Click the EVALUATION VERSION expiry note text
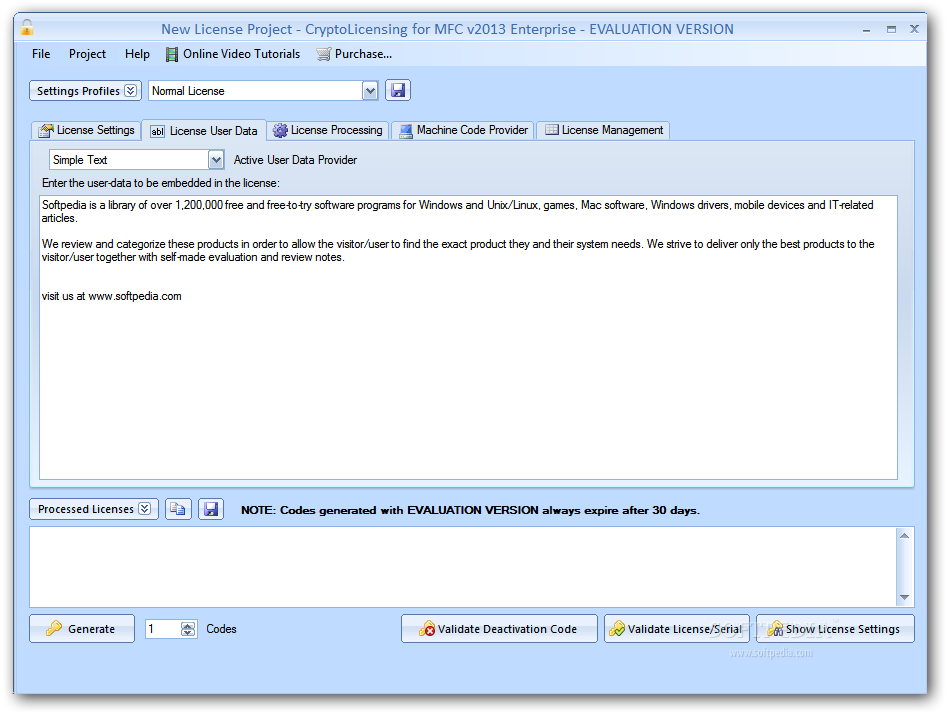 click(470, 510)
